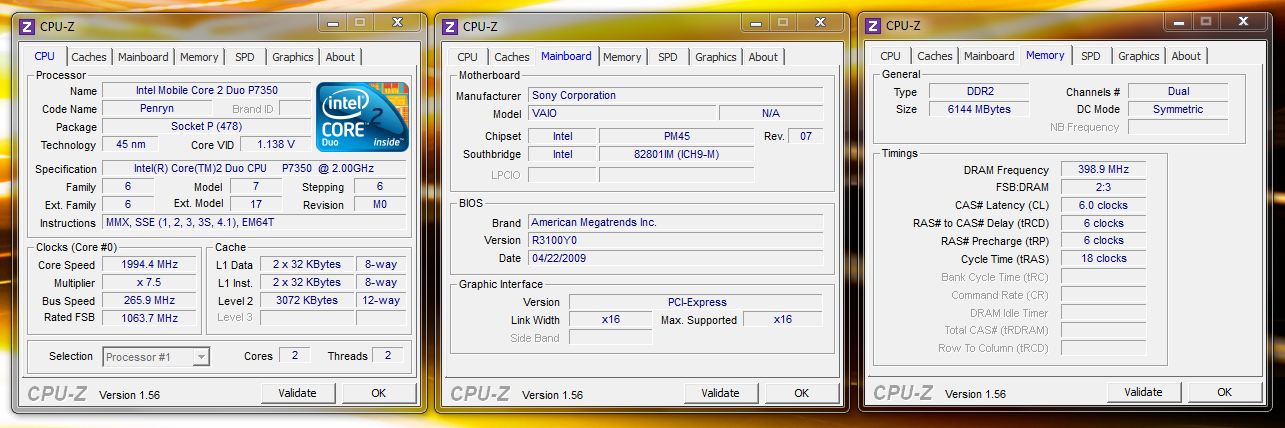Click Validate button in CPU window
This screenshot has width=1285, height=428.
click(297, 393)
